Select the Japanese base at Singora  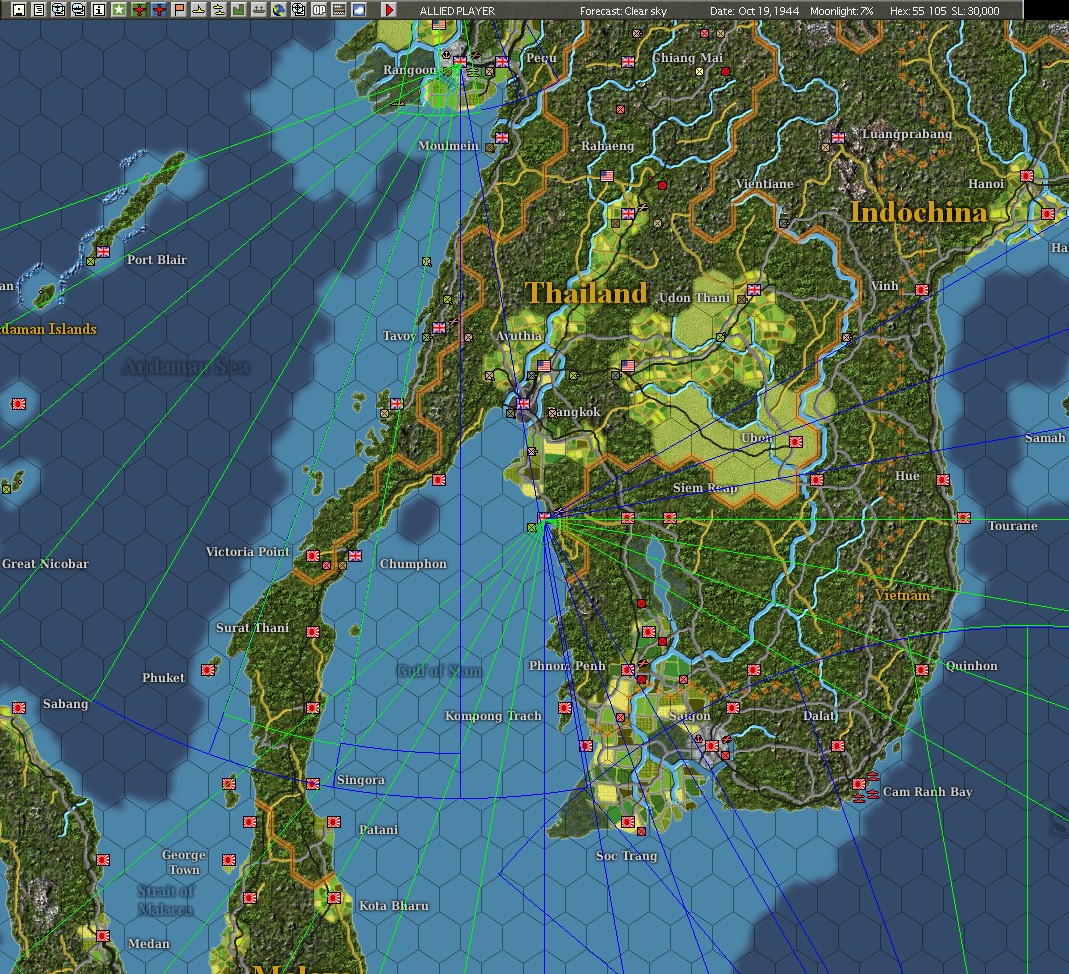pyautogui.click(x=313, y=784)
